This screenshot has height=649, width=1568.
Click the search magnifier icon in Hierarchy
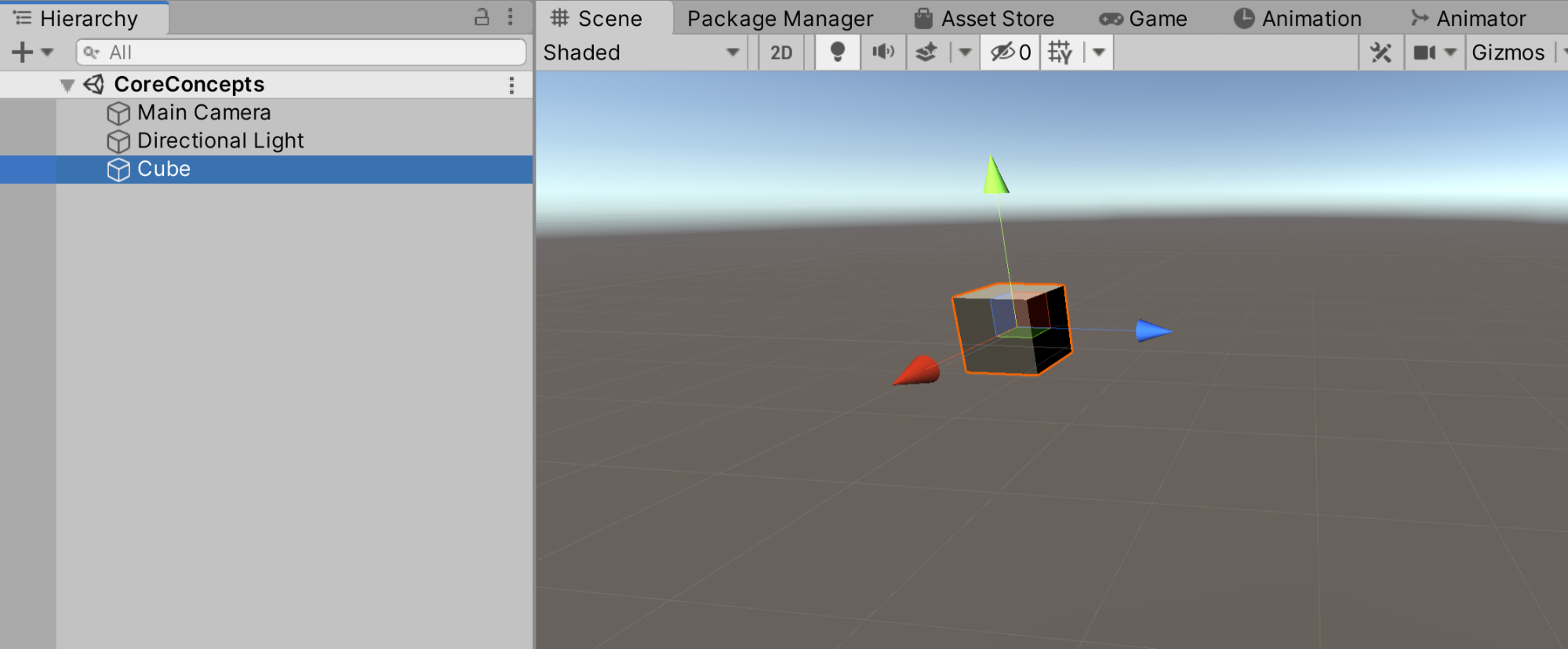92,53
